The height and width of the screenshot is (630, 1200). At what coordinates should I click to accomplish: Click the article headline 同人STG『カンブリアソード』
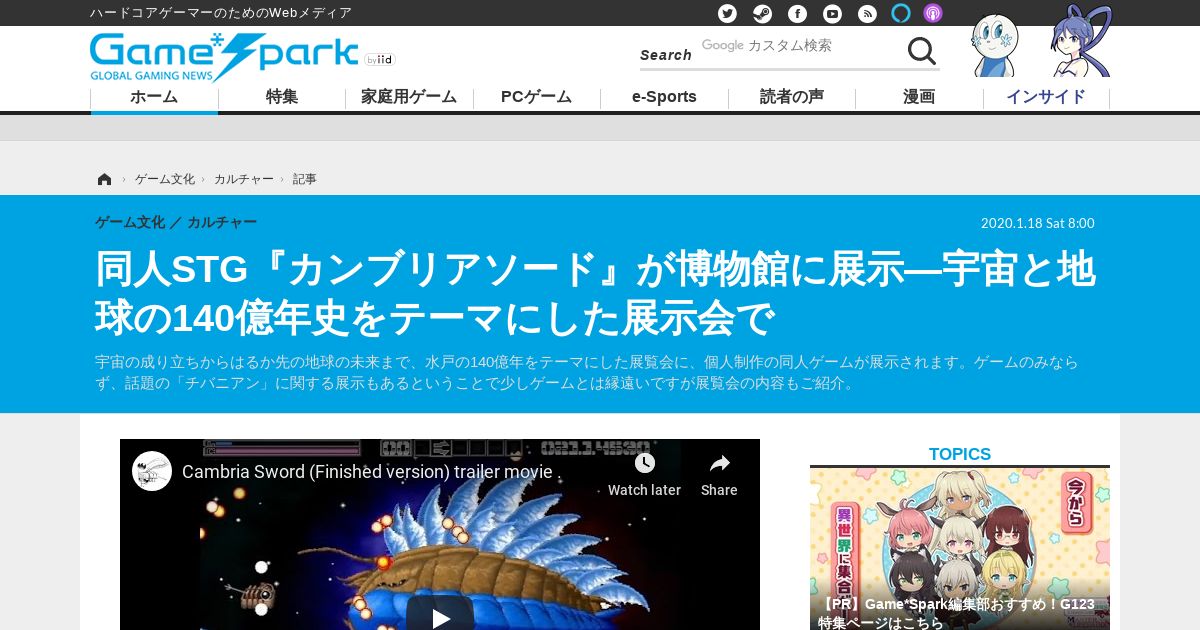595,294
